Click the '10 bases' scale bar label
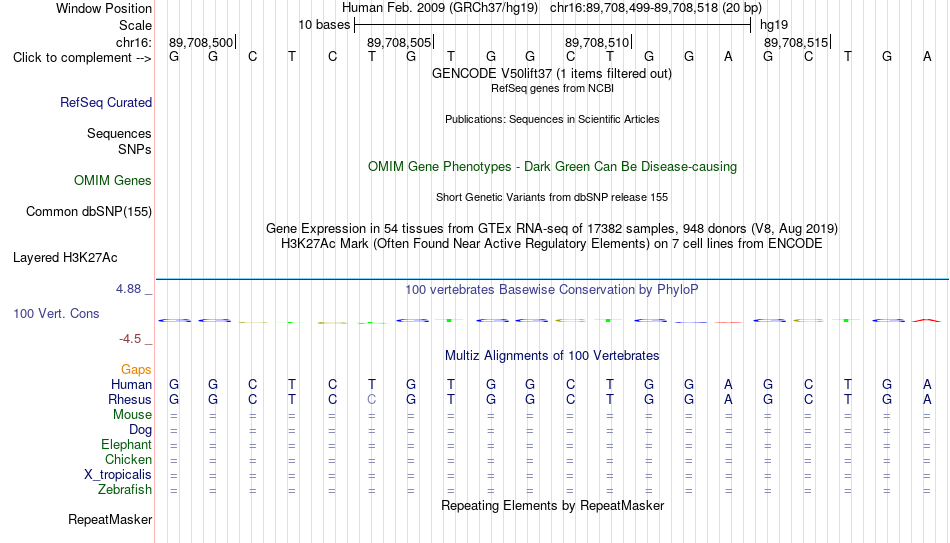 [x=324, y=25]
